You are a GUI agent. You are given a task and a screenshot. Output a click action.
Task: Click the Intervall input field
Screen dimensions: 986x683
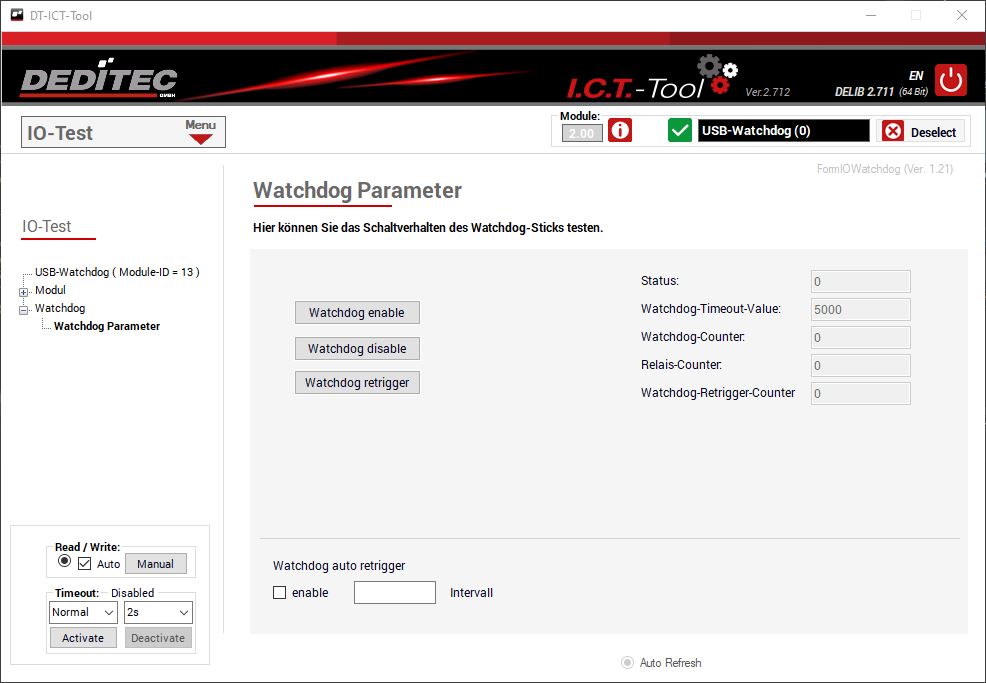[x=395, y=593]
